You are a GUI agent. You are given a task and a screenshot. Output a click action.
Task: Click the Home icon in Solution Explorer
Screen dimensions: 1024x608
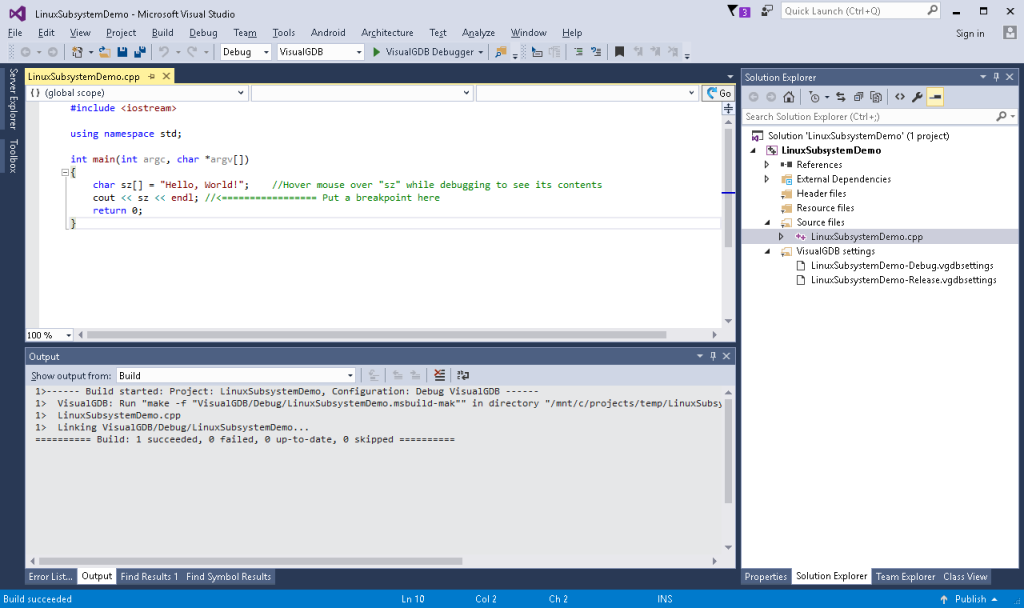(788, 96)
